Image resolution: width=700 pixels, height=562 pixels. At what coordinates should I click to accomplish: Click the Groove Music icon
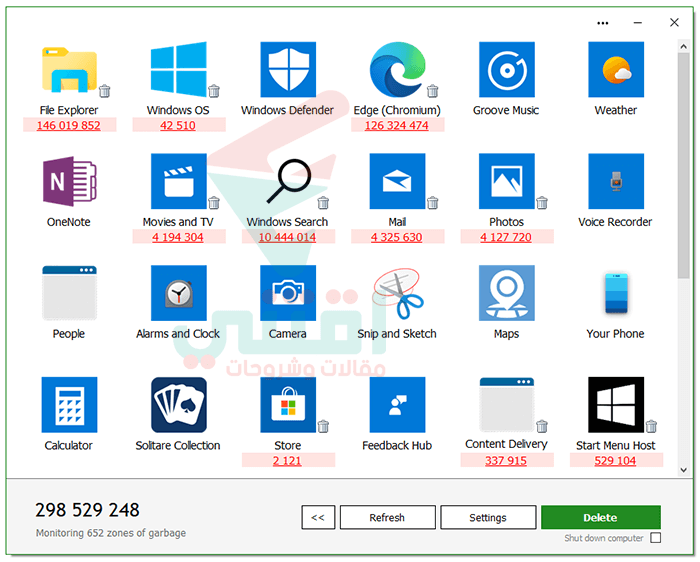[507, 69]
